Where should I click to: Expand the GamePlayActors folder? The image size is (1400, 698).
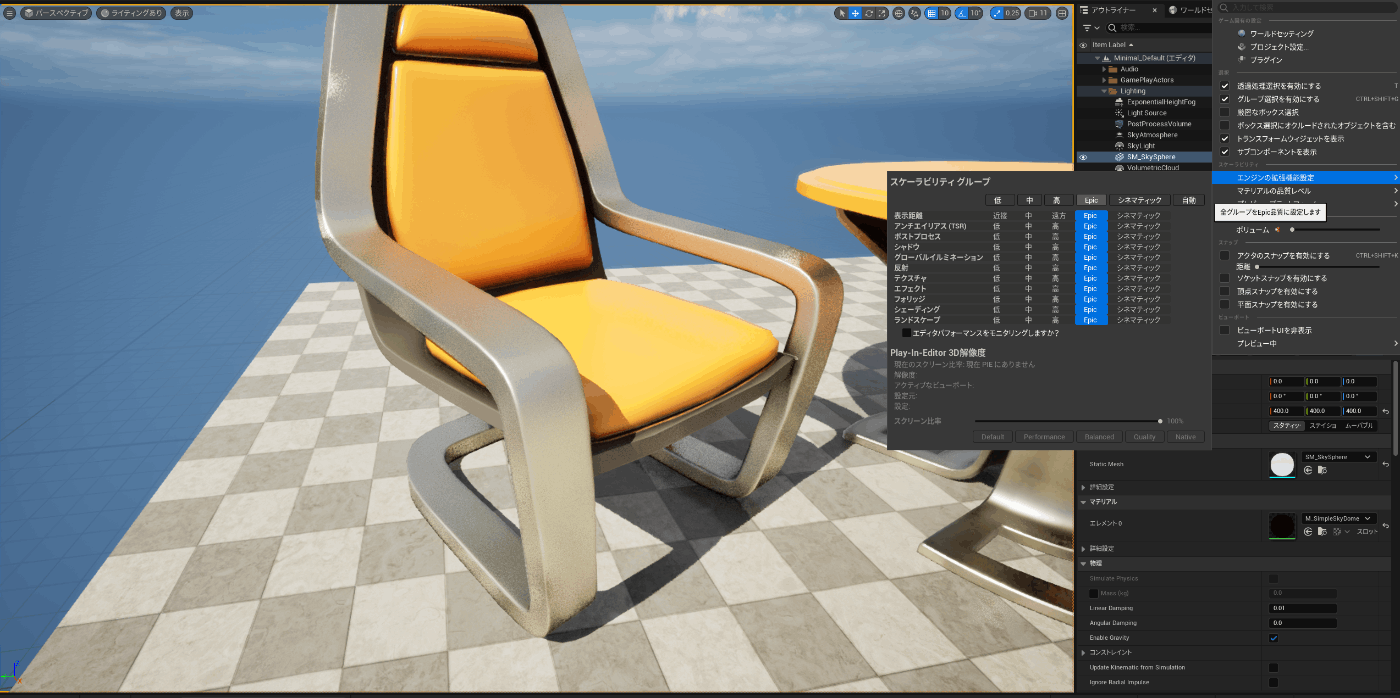1104,80
